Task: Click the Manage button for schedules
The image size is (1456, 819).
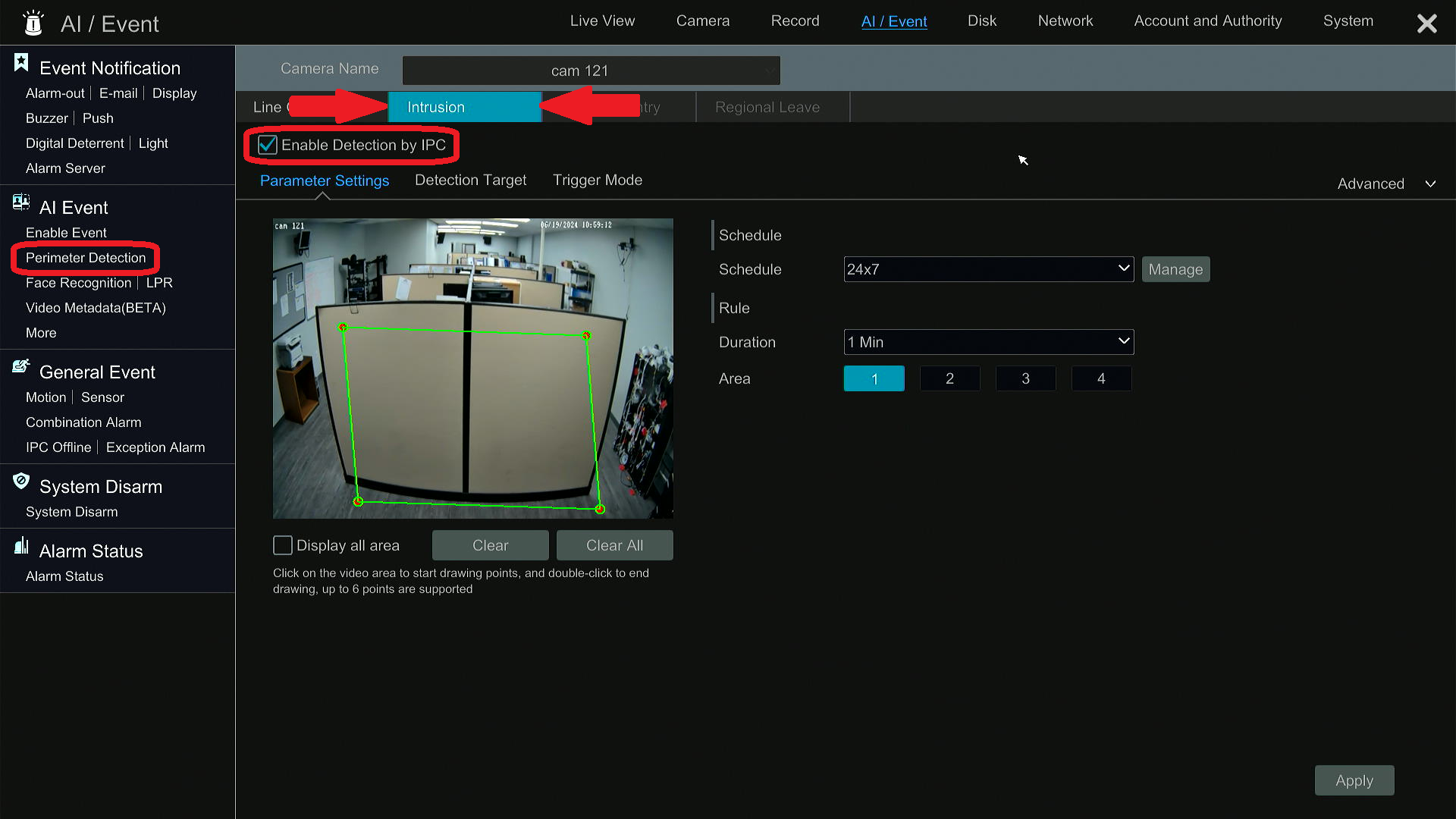Action: 1175,268
